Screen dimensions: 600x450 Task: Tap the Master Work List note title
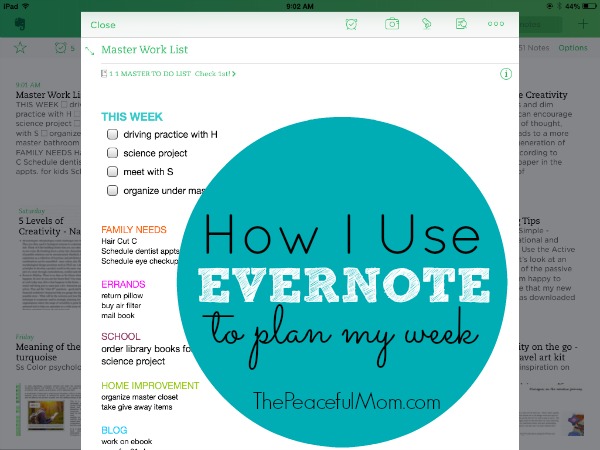(145, 50)
